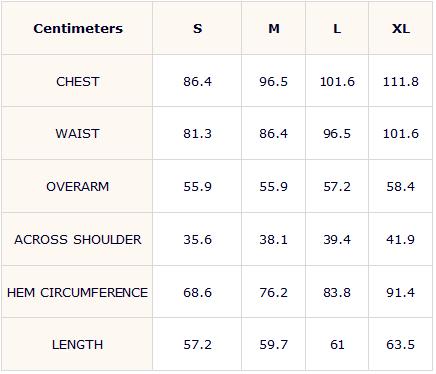Click the LENGTH row label
This screenshot has height=374, width=436.
(x=77, y=344)
